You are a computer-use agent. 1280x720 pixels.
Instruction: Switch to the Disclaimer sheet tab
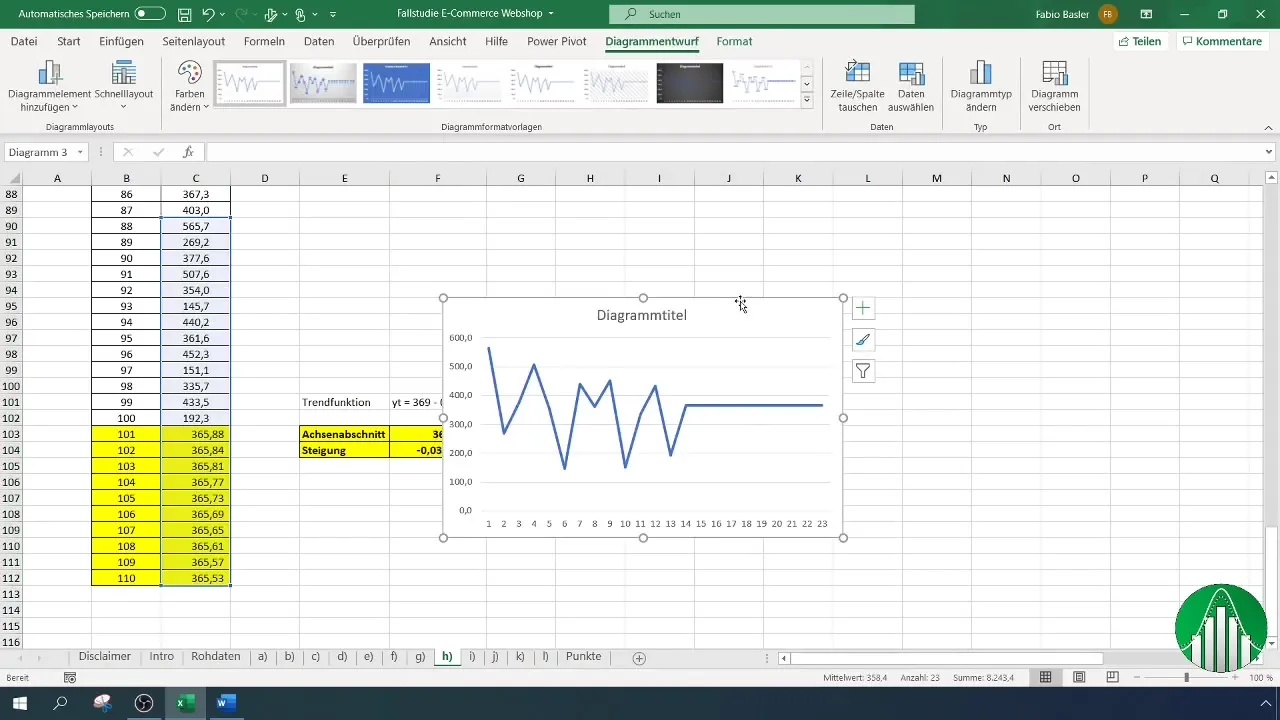[105, 657]
